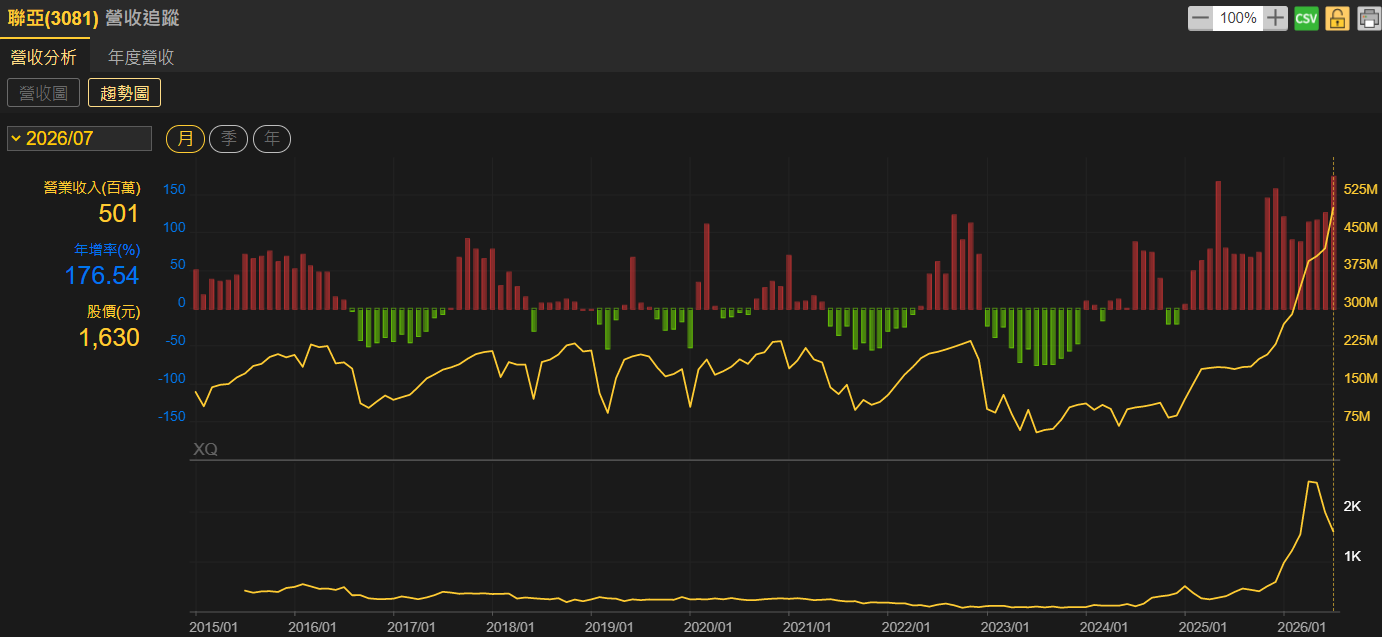
Task: Click the 450M right axis label
Action: pos(1361,227)
